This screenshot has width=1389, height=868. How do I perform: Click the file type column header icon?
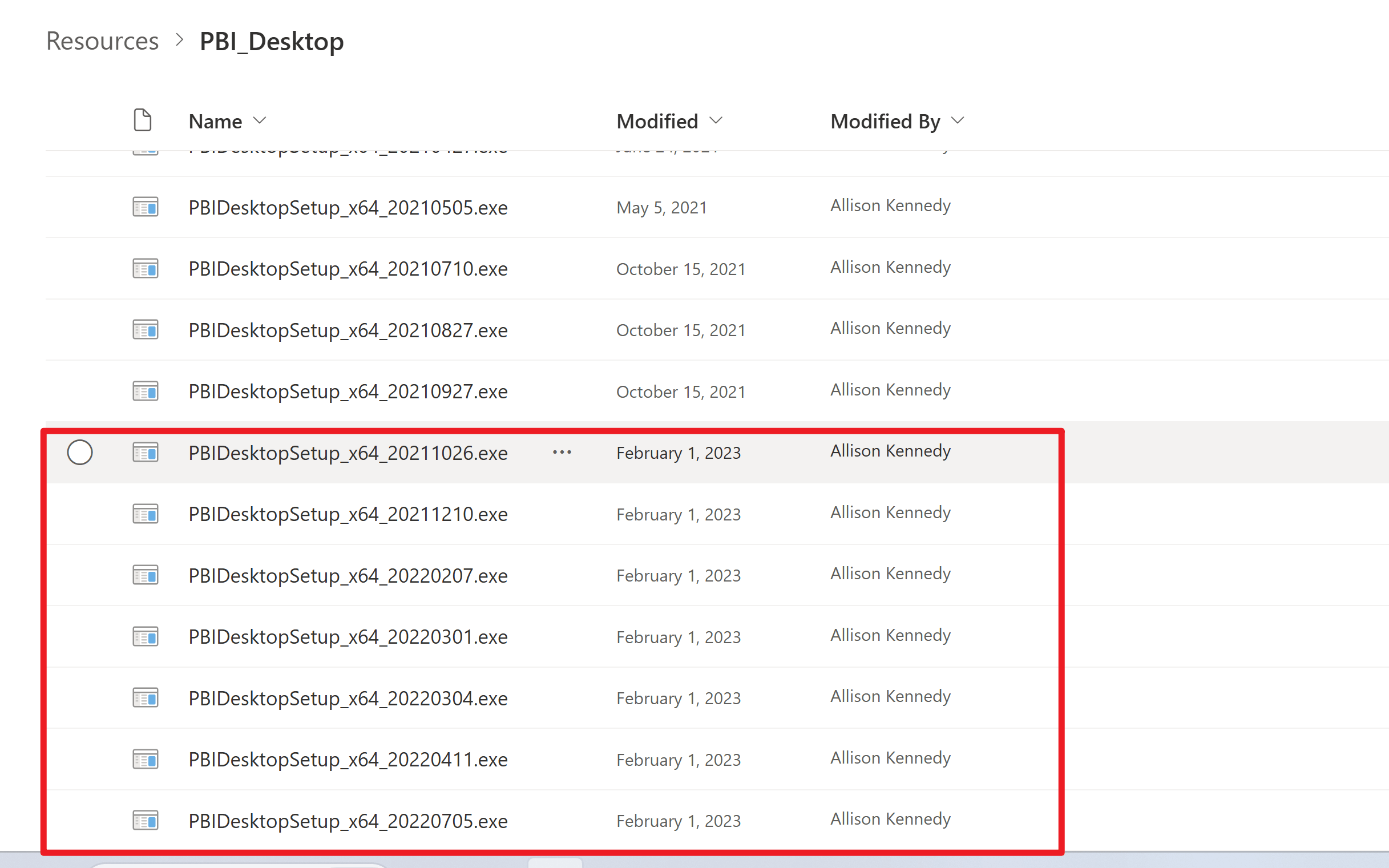click(142, 120)
